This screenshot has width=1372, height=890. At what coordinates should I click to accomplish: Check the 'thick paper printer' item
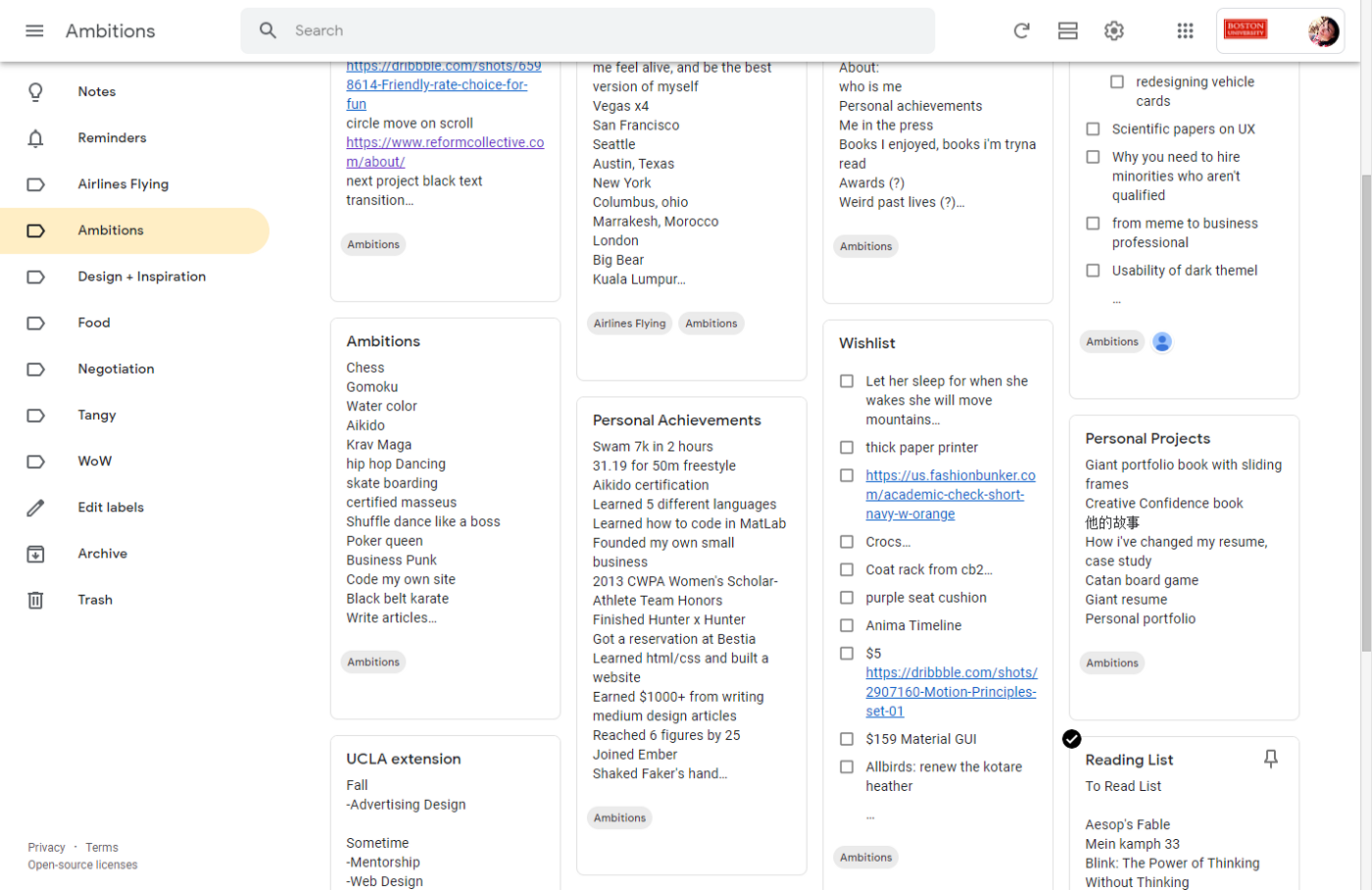tap(847, 448)
